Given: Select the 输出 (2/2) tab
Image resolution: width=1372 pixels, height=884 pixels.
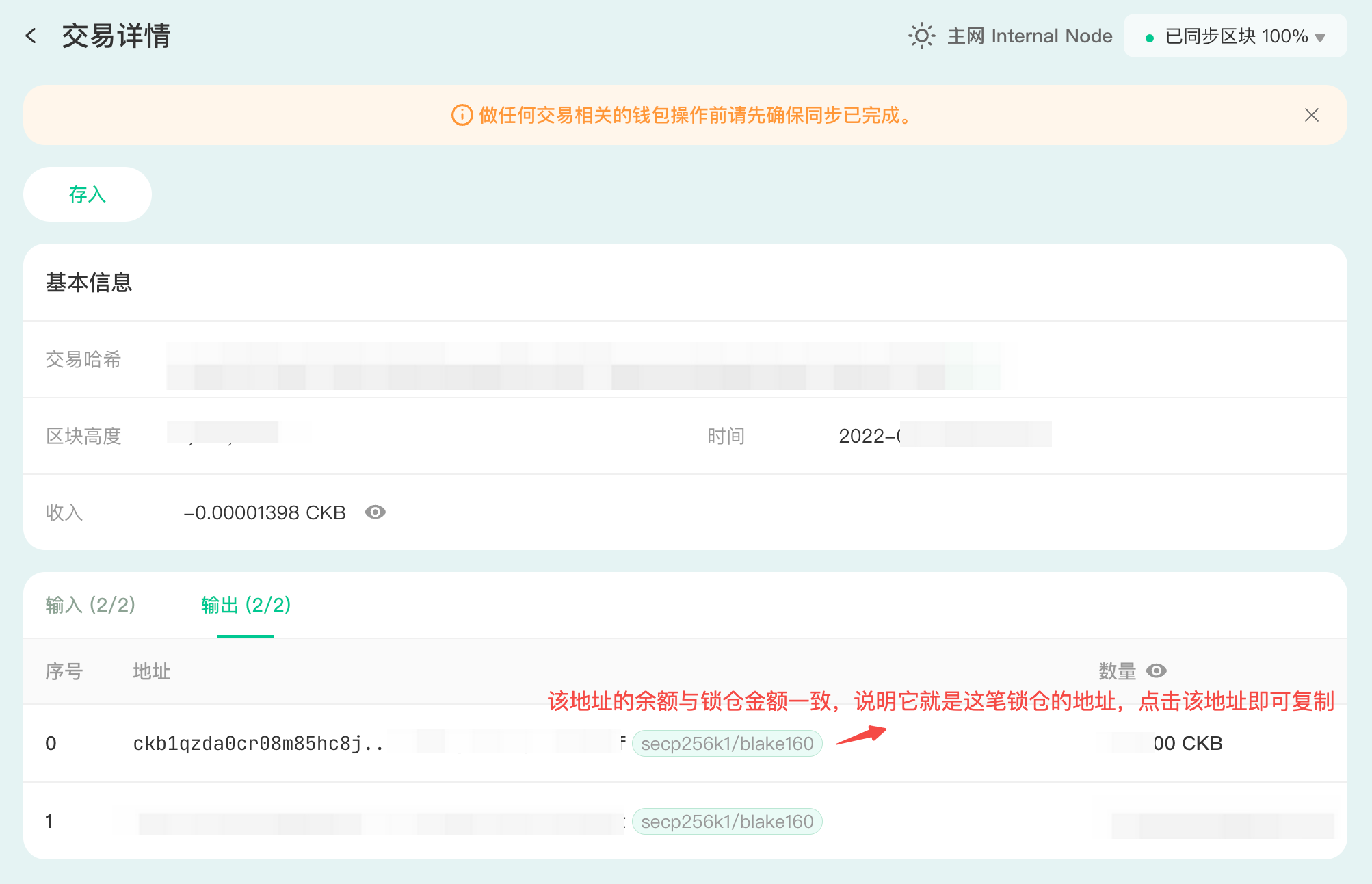Looking at the screenshot, I should coord(246,605).
